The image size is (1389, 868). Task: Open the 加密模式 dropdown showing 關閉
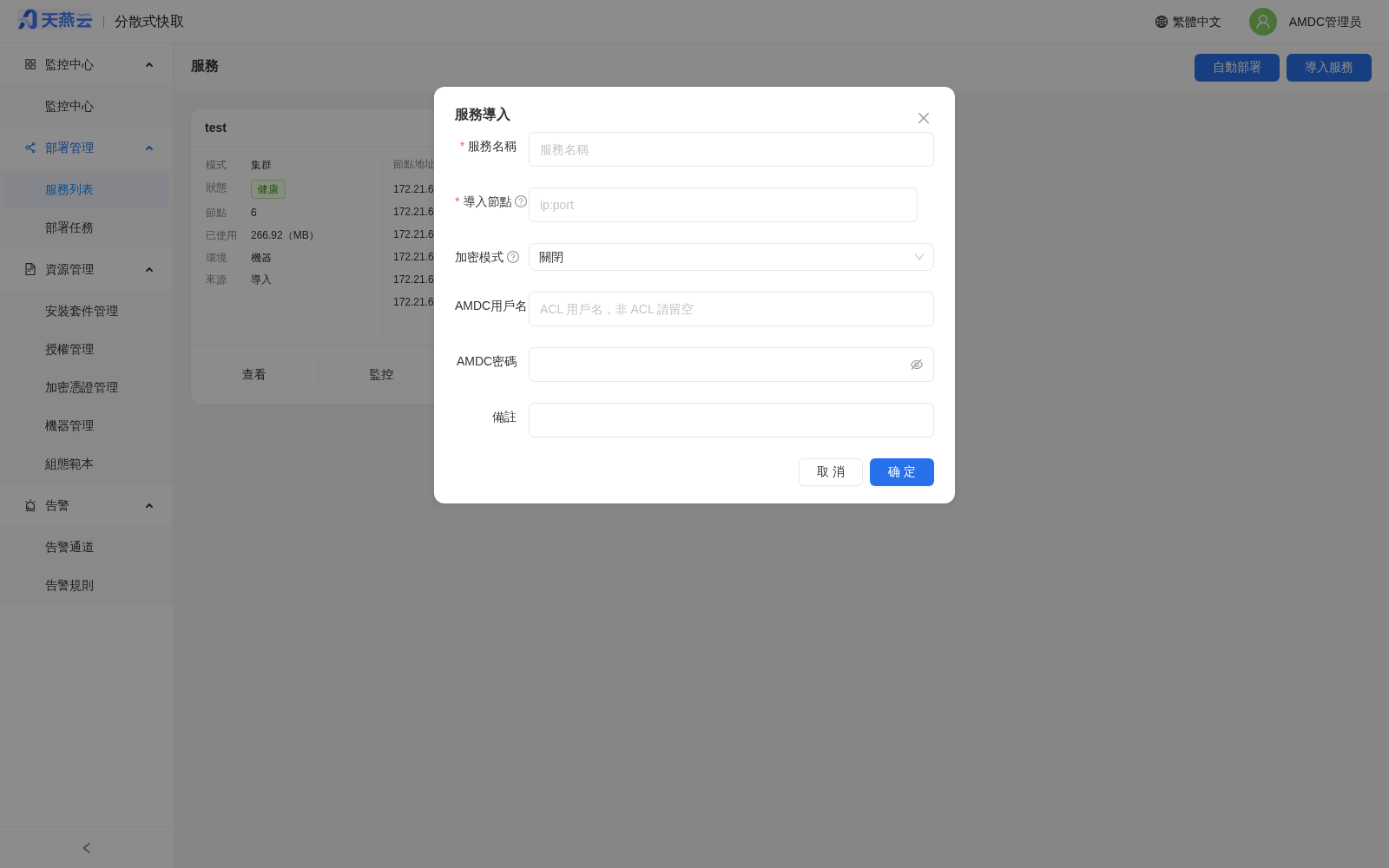click(x=731, y=257)
